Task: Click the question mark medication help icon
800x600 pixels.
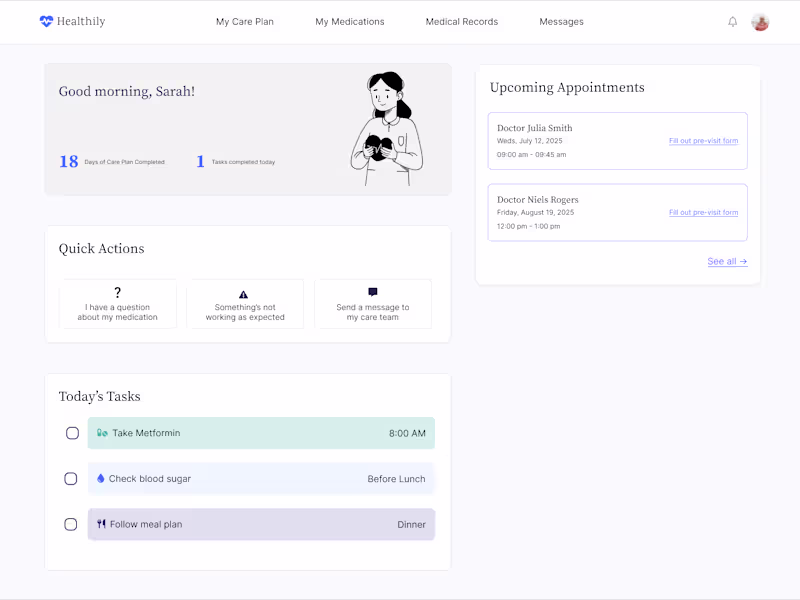Action: 118,292
